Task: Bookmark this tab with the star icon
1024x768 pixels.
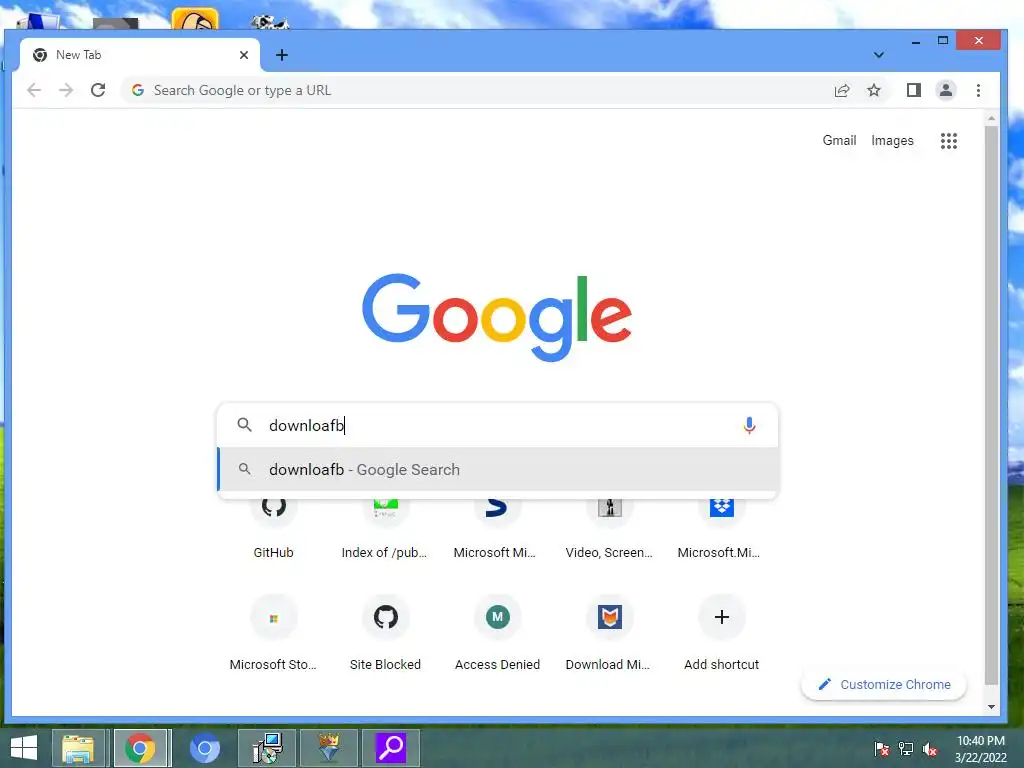Action: pos(874,91)
